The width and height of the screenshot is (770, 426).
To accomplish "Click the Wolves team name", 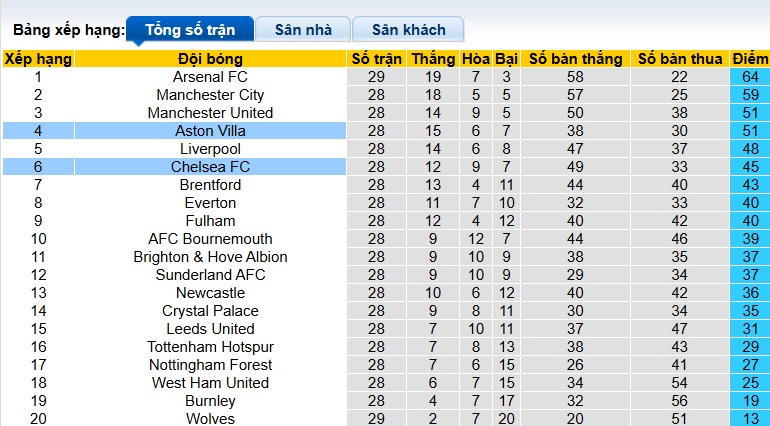I will [x=210, y=418].
